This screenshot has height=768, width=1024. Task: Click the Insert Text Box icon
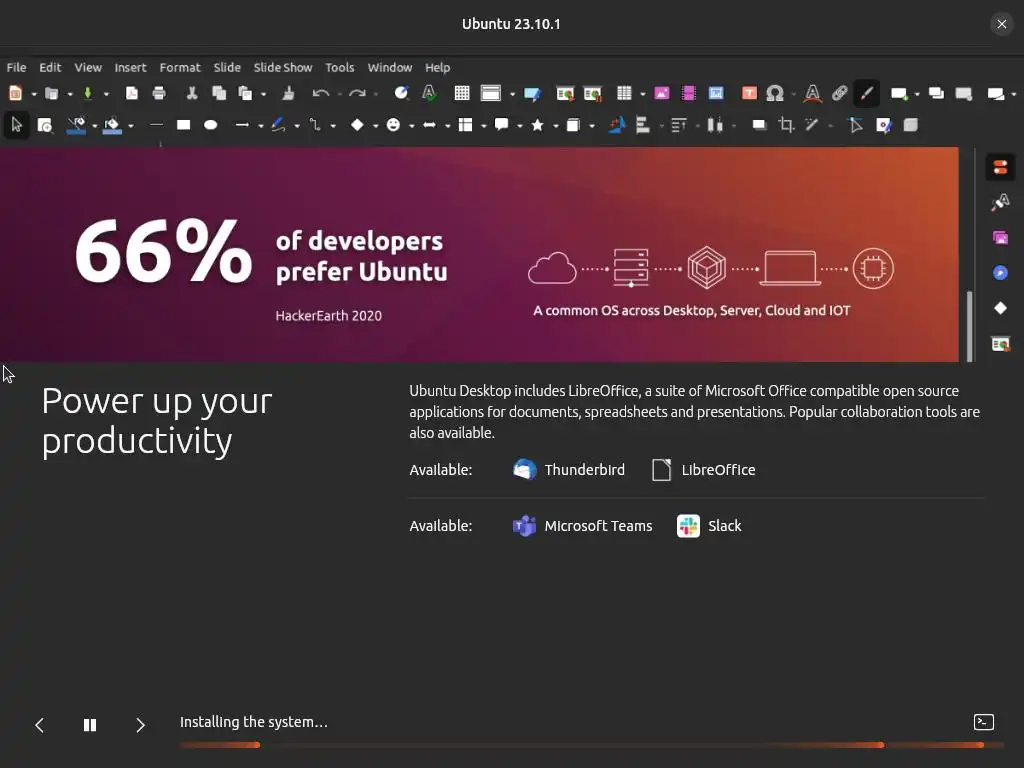point(749,93)
